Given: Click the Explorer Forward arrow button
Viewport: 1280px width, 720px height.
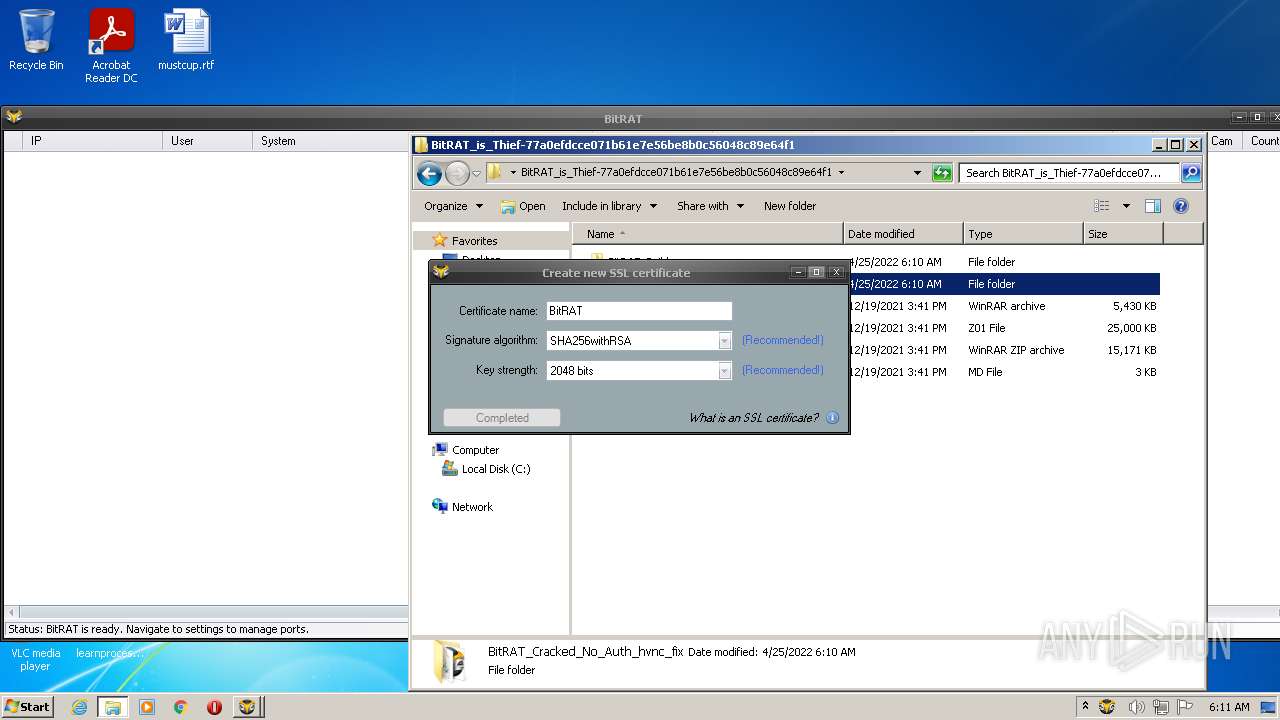Looking at the screenshot, I should 457,173.
